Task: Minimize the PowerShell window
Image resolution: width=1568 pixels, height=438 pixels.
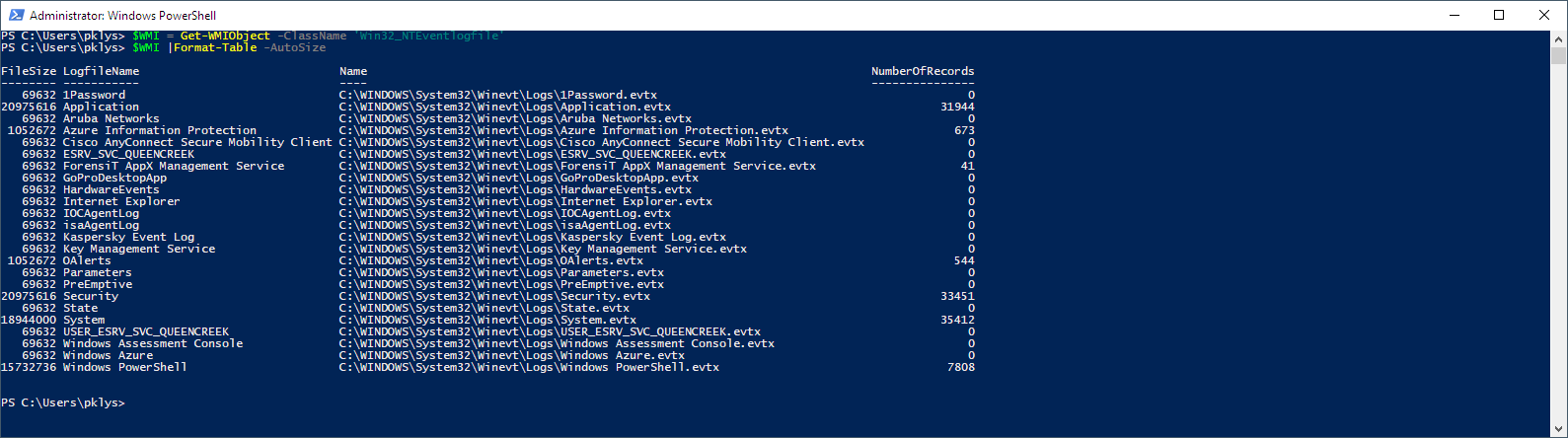Action: tap(1454, 15)
